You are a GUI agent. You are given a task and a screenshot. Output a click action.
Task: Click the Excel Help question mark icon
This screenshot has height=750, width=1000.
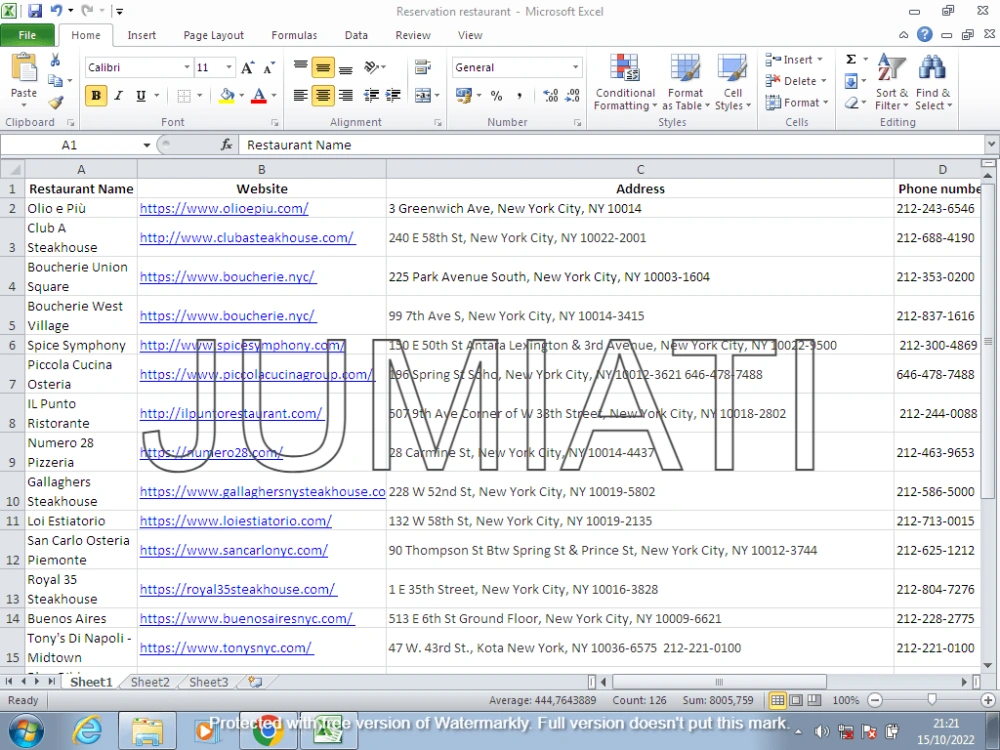click(924, 35)
